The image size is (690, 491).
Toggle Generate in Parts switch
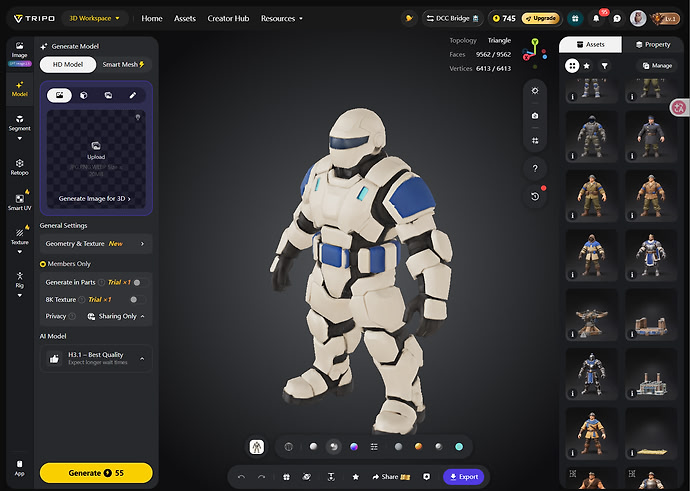pyautogui.click(x=139, y=282)
